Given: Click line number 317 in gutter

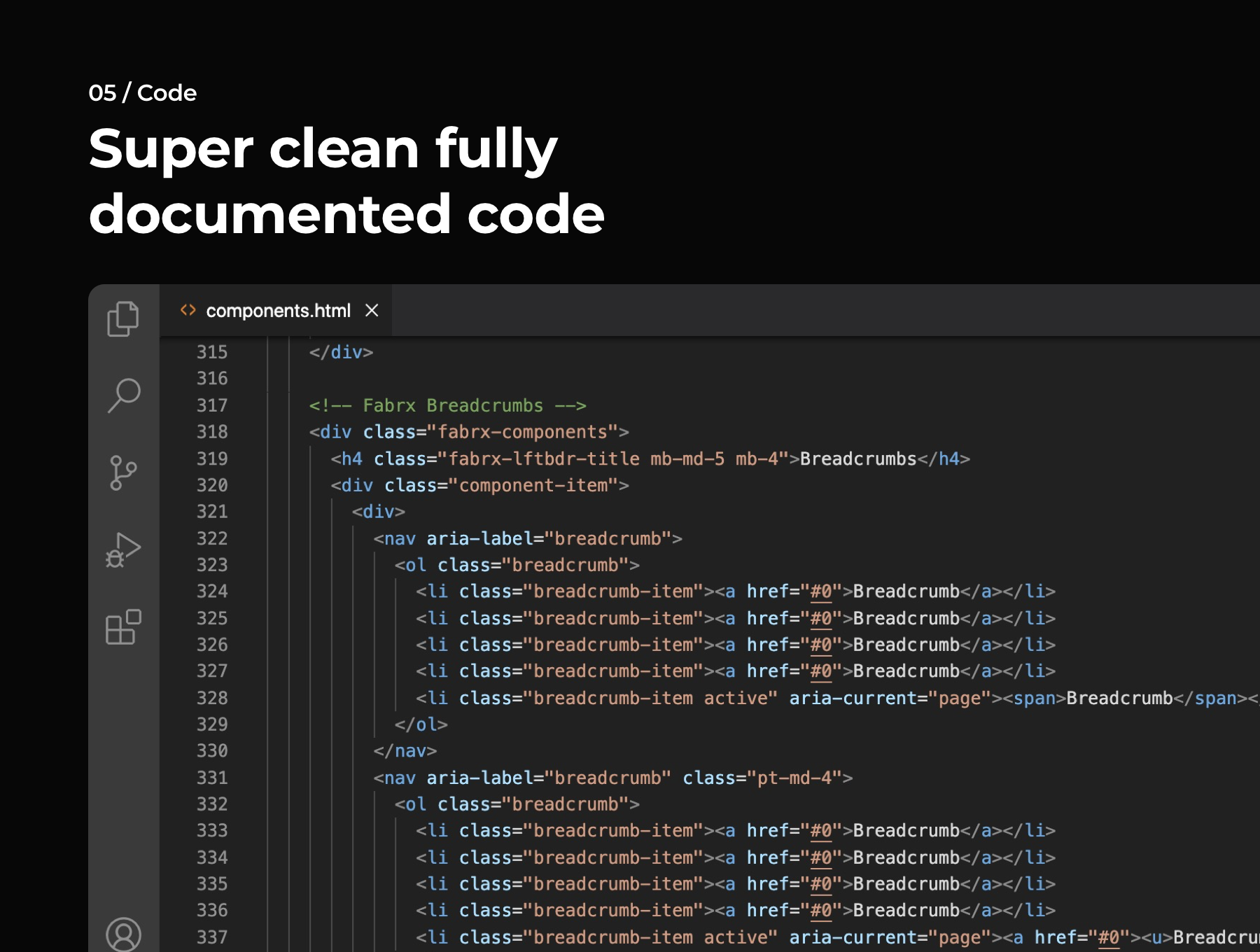Looking at the screenshot, I should 212,405.
